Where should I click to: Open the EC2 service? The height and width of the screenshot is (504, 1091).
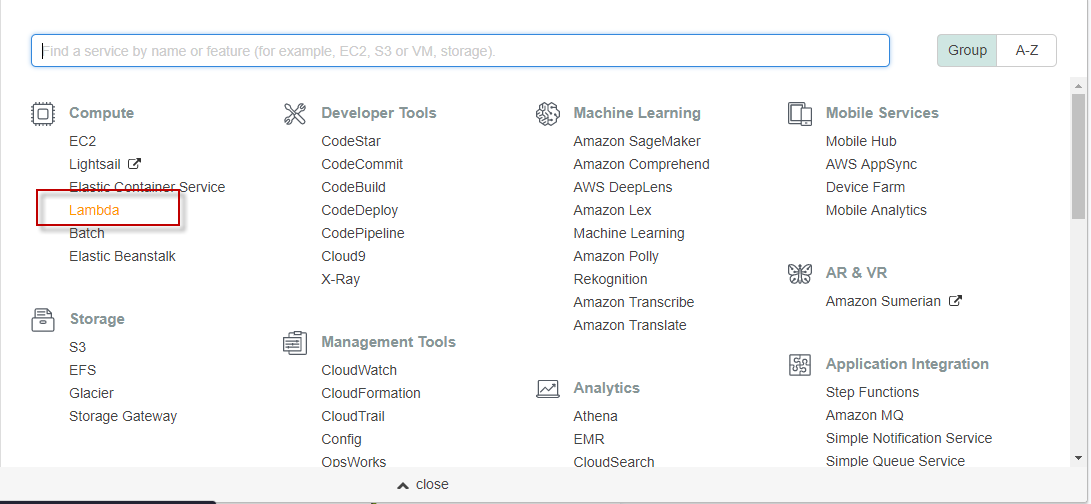click(x=83, y=141)
